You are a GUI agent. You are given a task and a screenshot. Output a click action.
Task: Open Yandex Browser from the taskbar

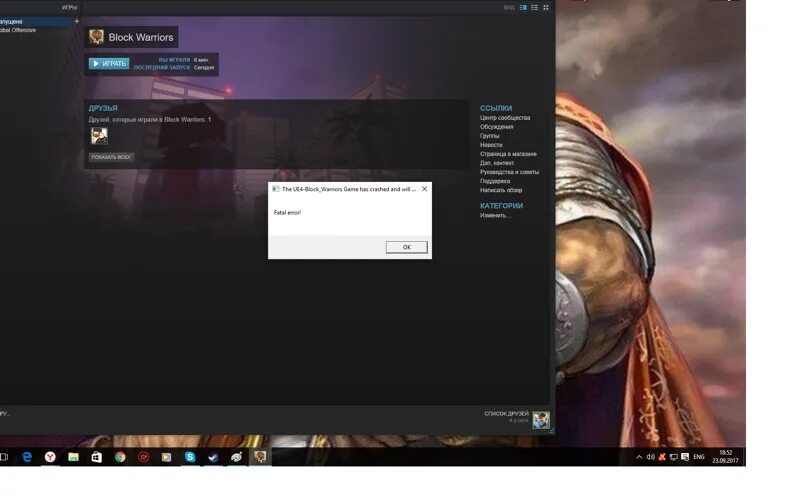pos(50,457)
